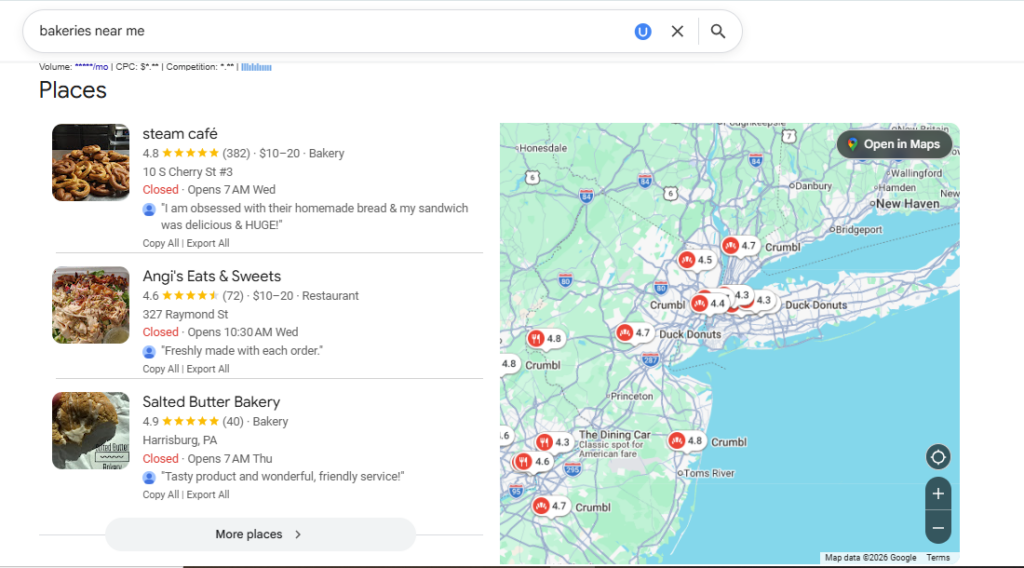
Task: Open the Angi's Eats & Sweets food thumbnail
Action: 91,305
